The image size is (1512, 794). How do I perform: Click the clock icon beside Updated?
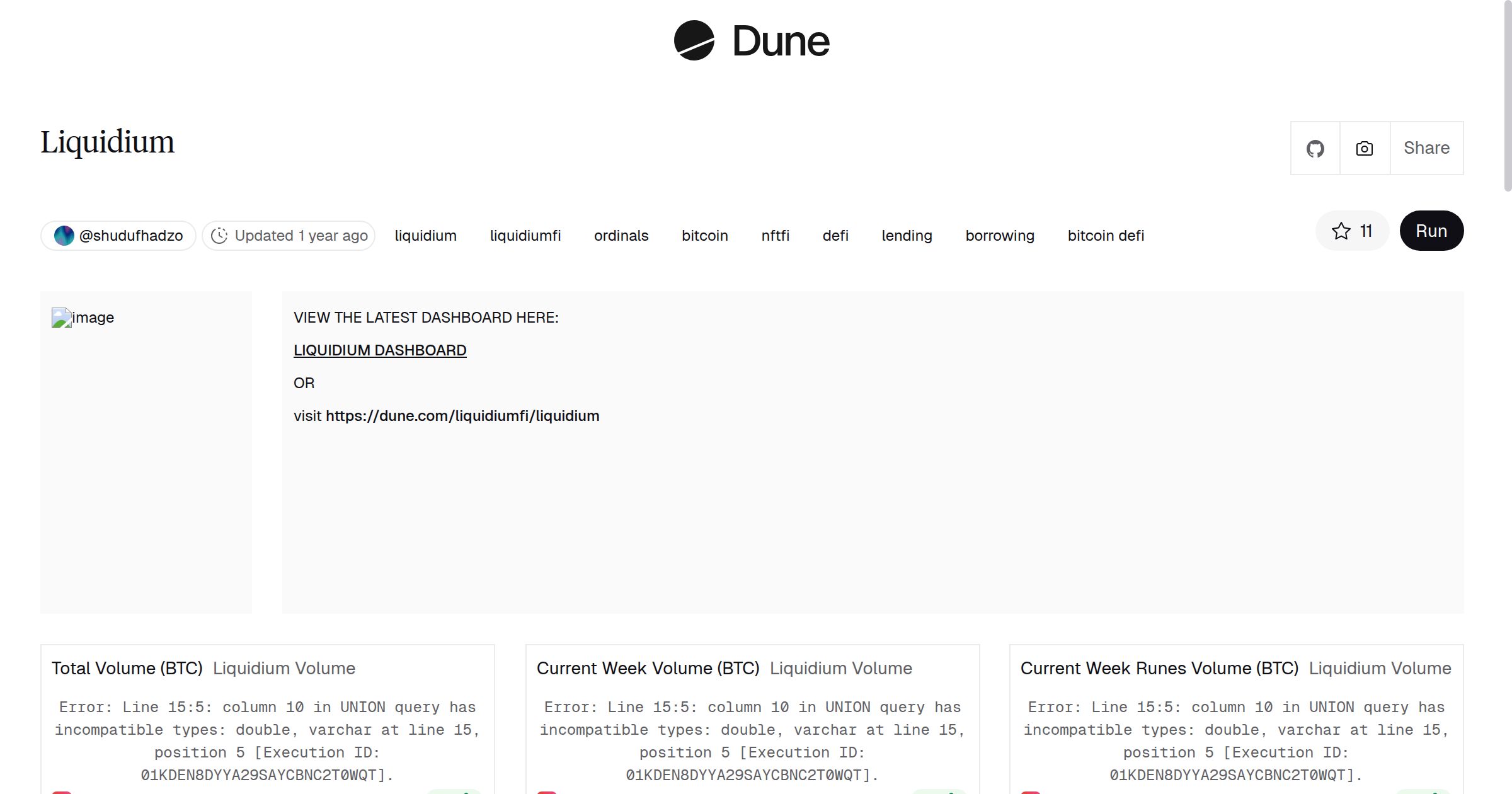pyautogui.click(x=219, y=236)
